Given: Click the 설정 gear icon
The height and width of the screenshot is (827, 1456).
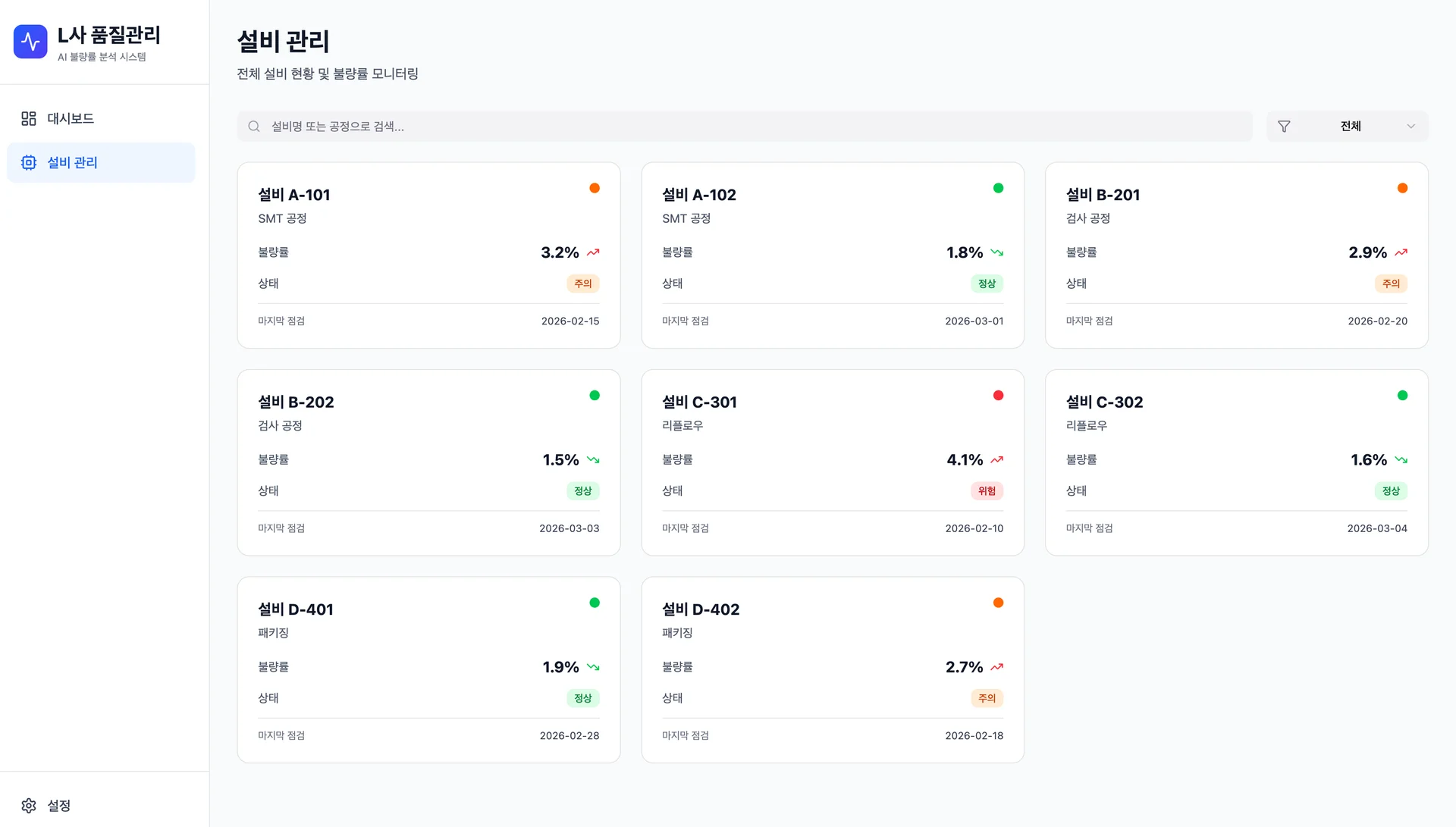Looking at the screenshot, I should pyautogui.click(x=29, y=805).
